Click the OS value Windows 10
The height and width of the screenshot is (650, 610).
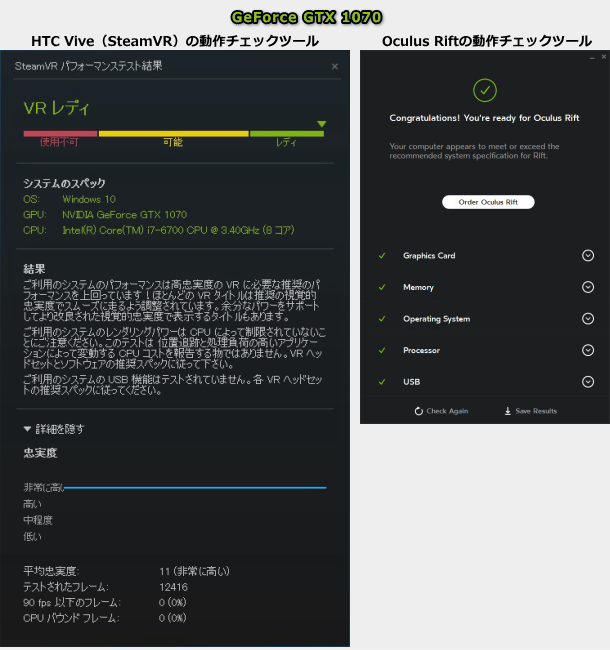pos(89,199)
